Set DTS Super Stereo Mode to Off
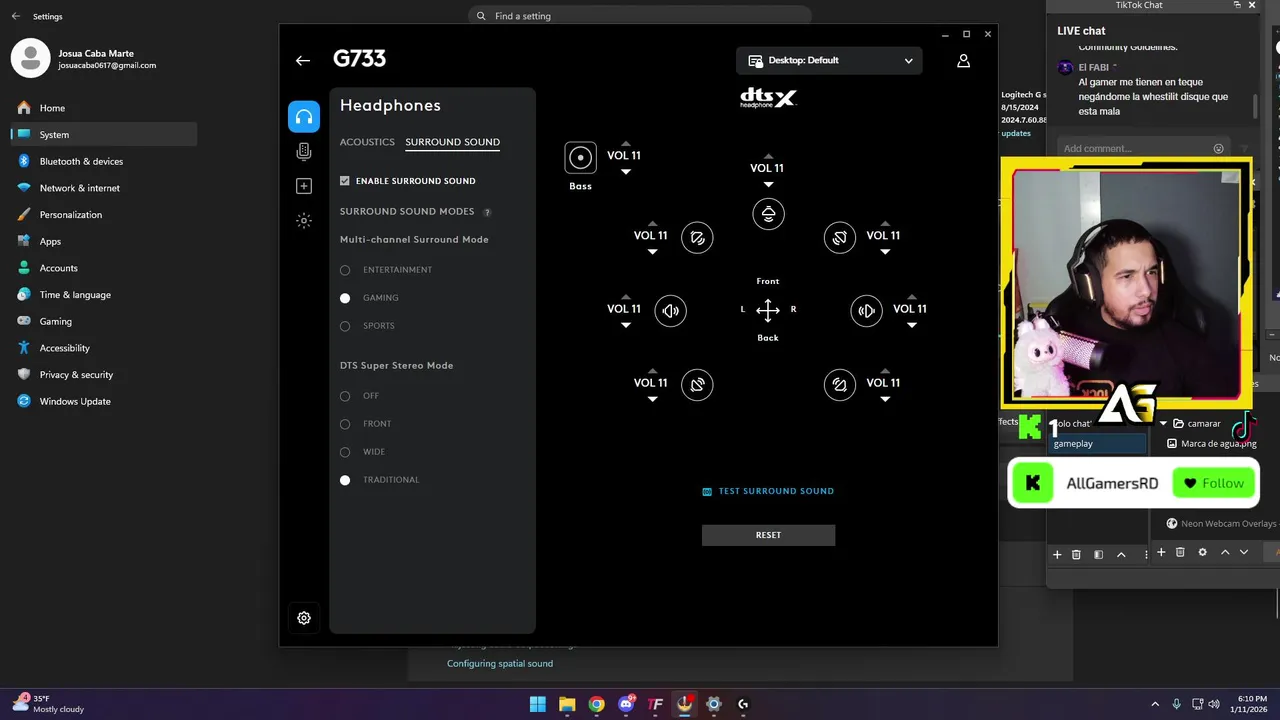The image size is (1280, 720). 345,396
